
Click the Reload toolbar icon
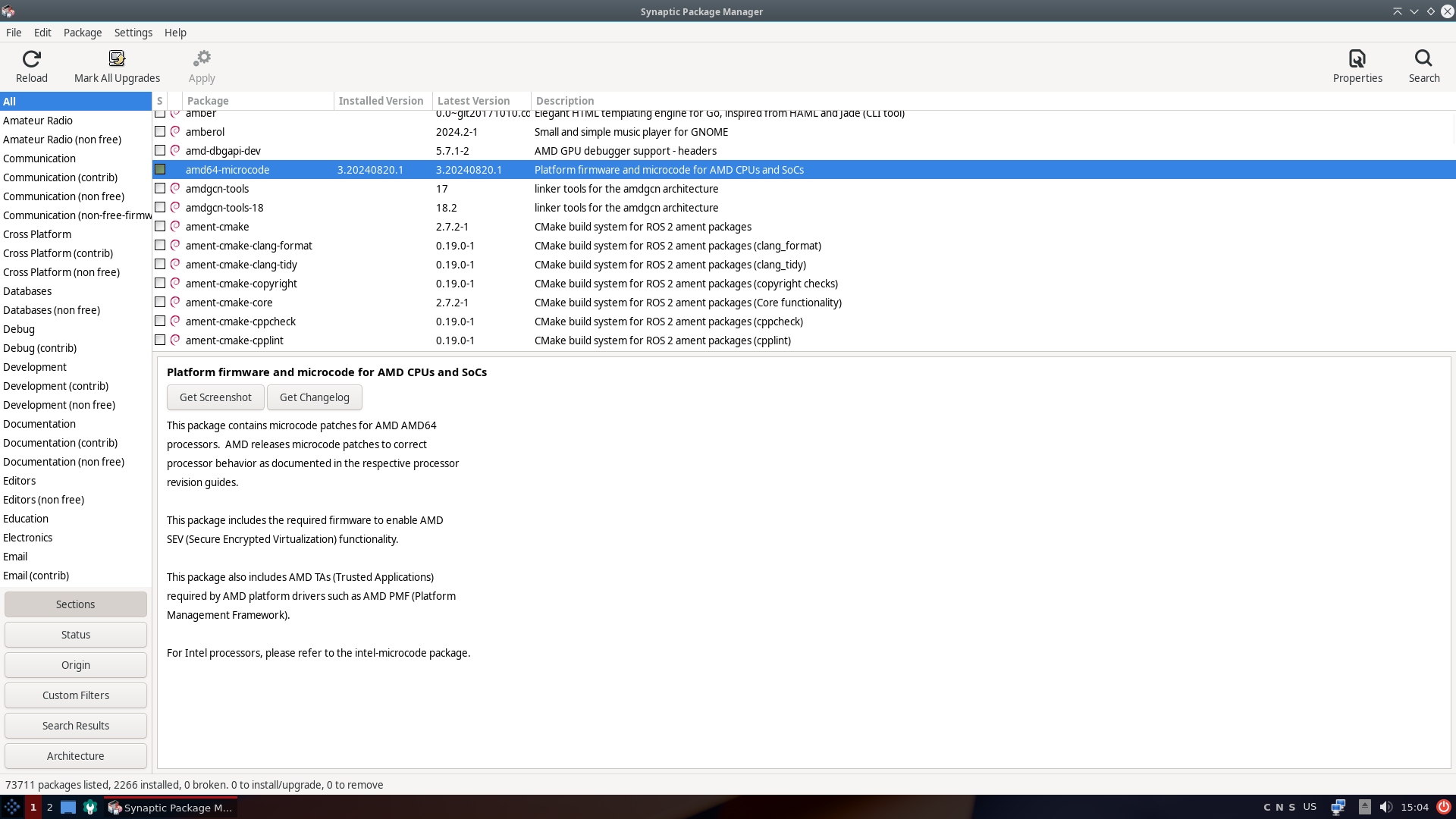[x=31, y=58]
